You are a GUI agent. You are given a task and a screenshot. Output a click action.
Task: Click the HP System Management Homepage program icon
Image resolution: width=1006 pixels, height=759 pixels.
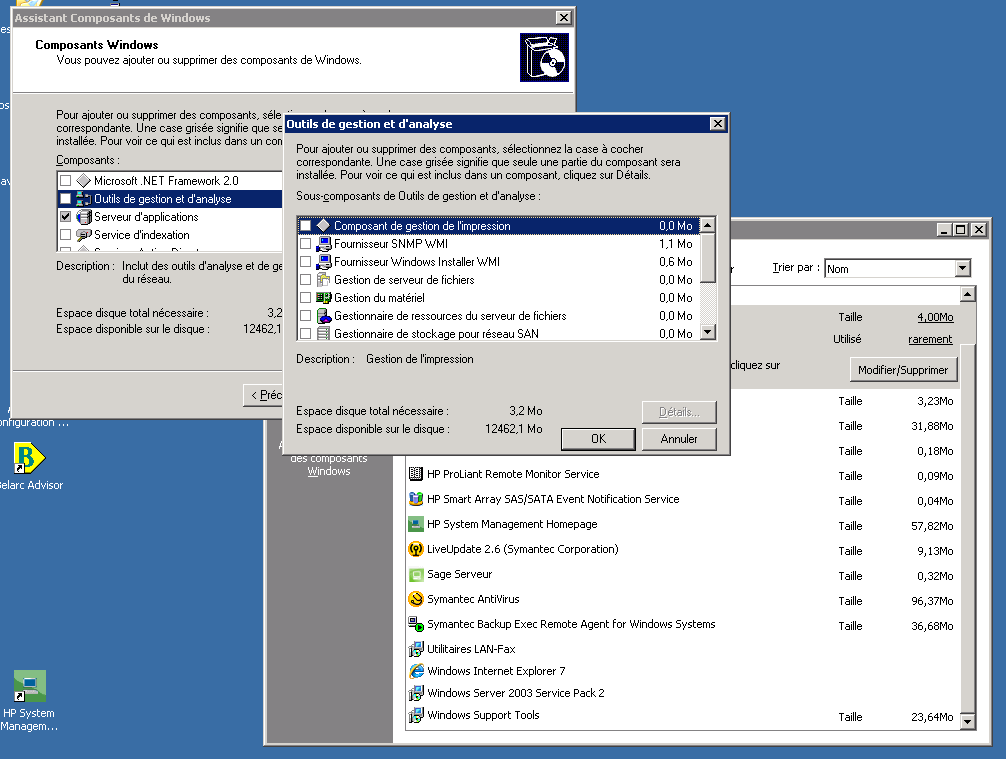(x=416, y=524)
